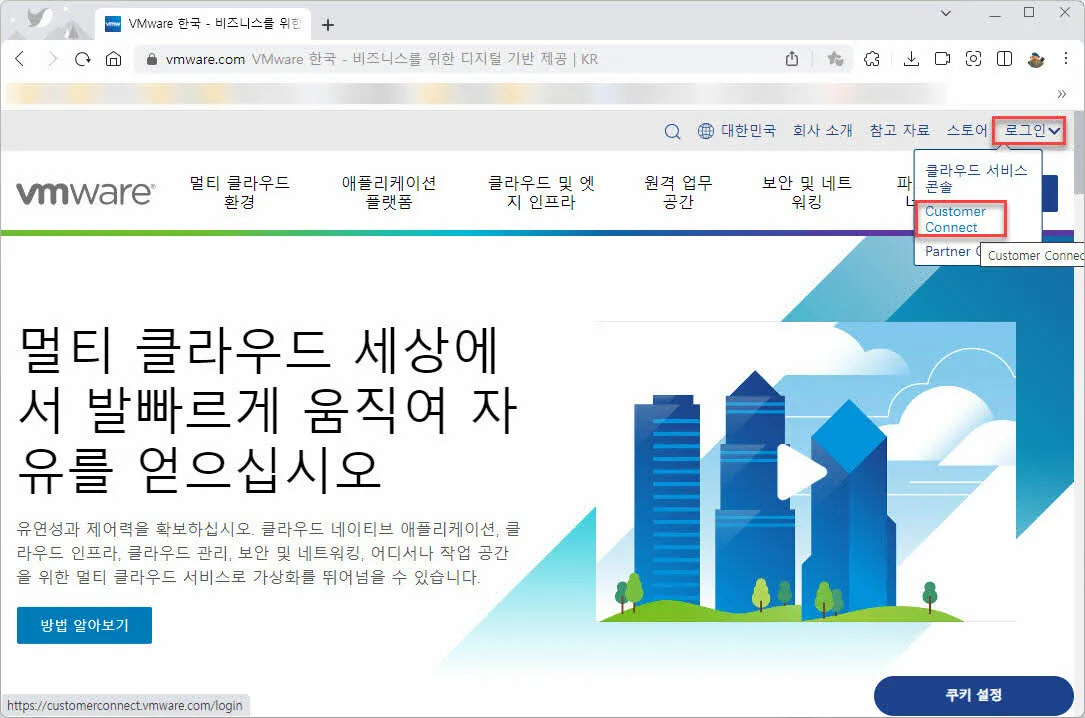Open the split screen icon
1085x718 pixels.
1003,59
